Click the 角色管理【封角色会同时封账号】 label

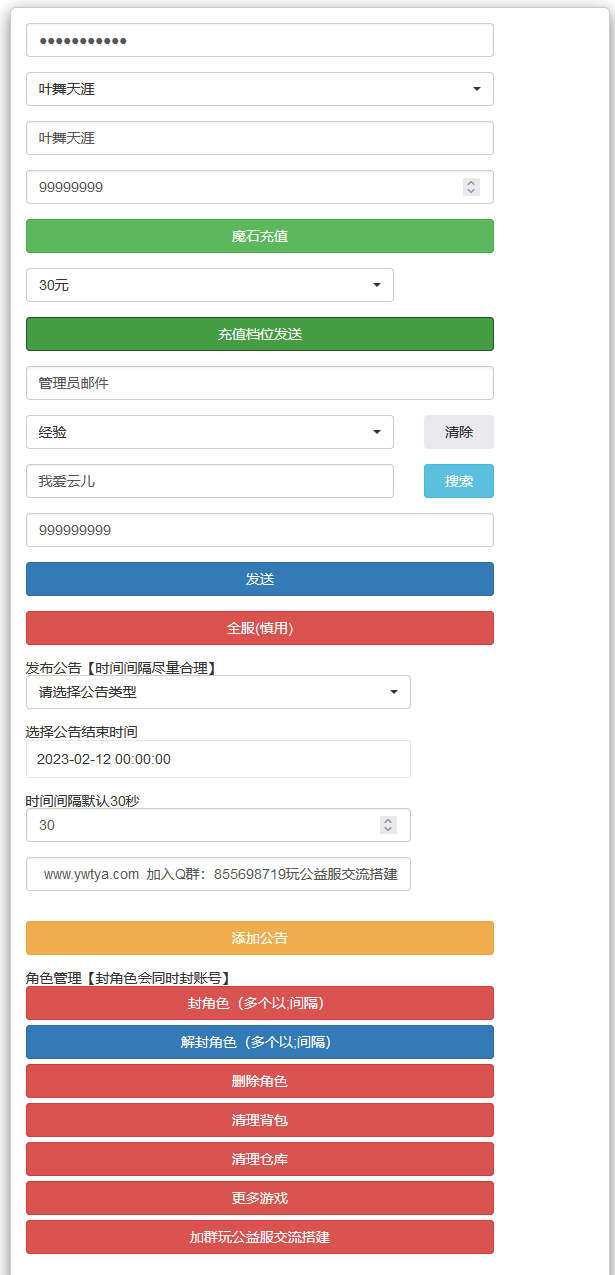click(x=128, y=978)
